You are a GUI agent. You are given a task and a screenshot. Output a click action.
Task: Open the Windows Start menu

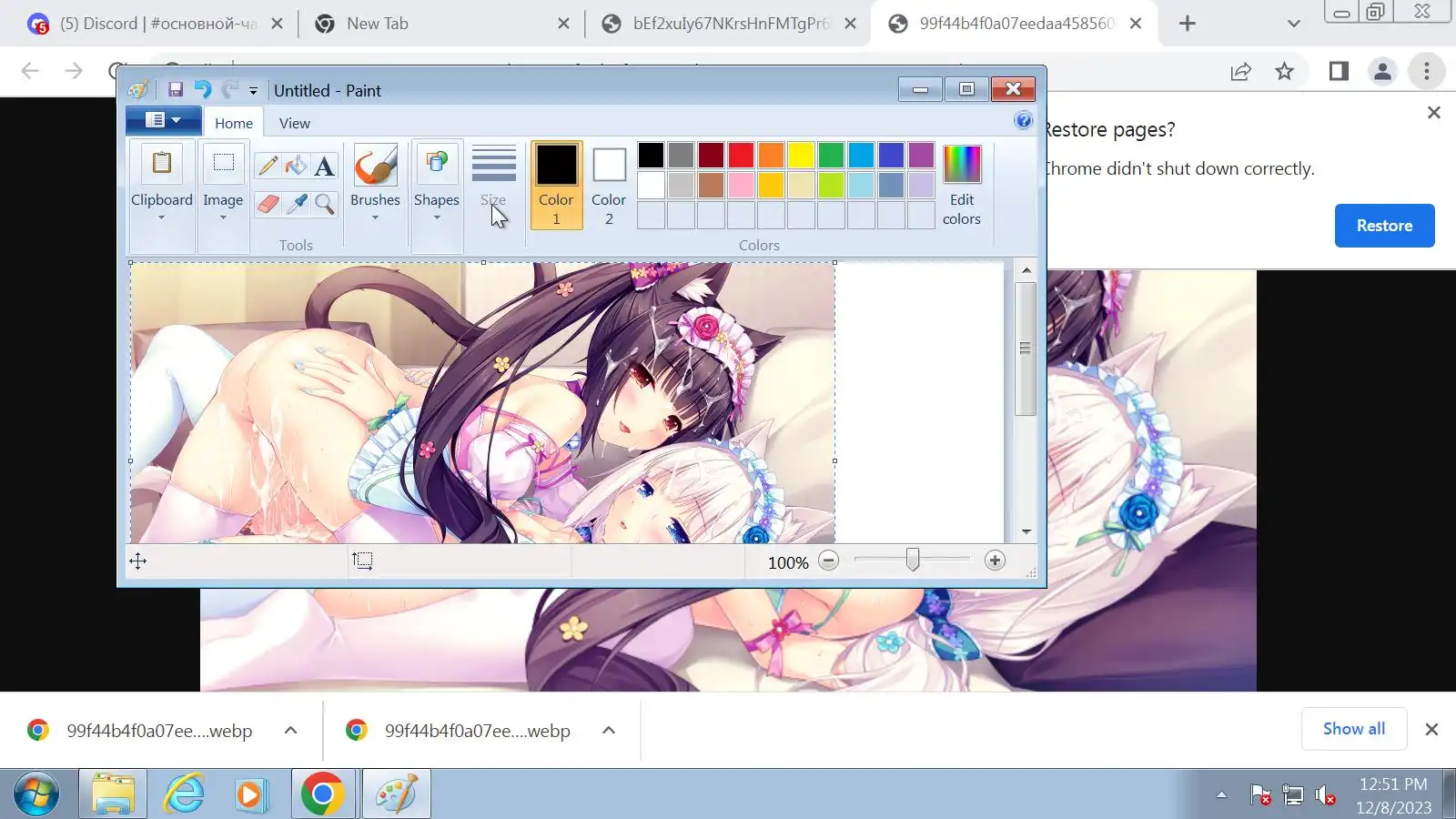36,794
